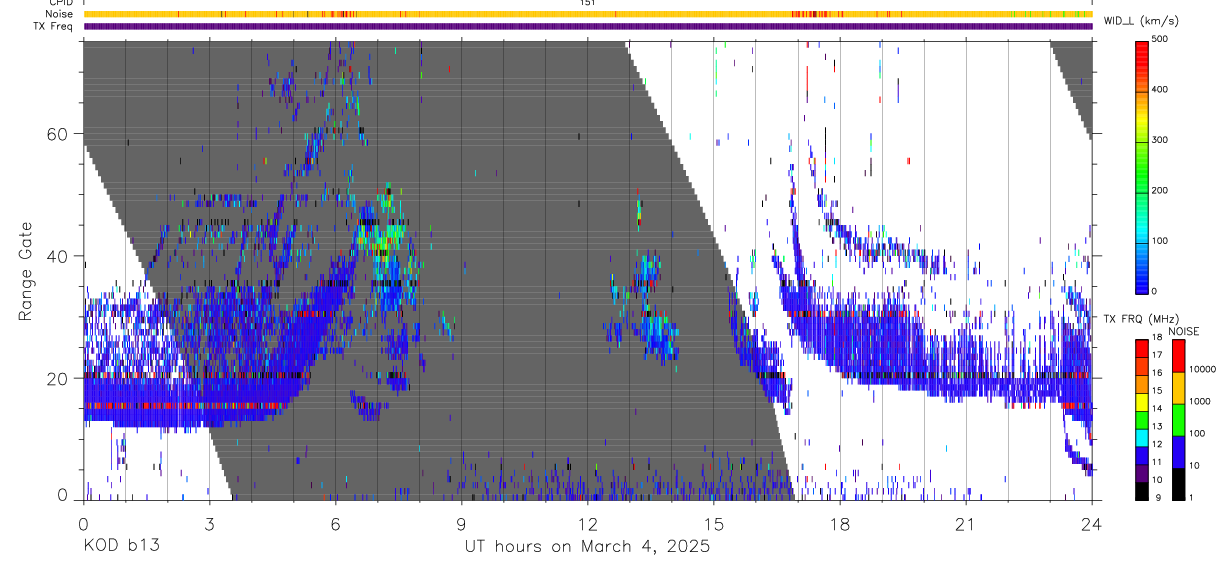Click the TX FRQ (MHz) color scale bar
Image resolution: width=1228 pixels, height=567 pixels.
pos(1142,419)
